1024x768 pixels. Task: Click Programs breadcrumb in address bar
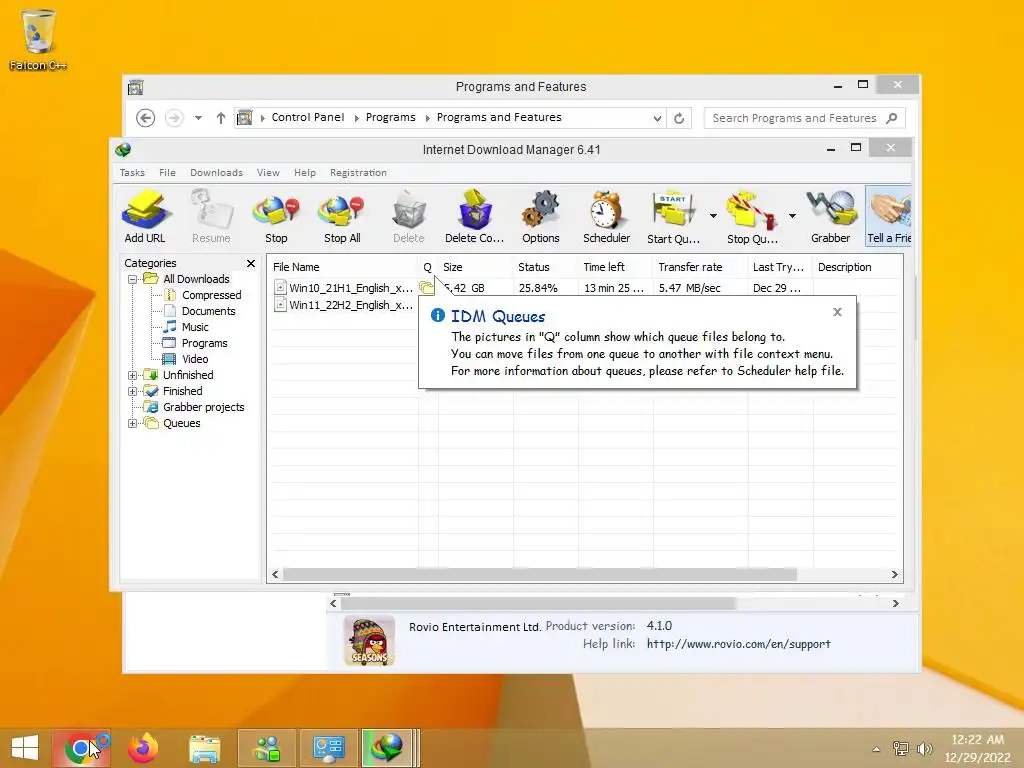click(391, 118)
